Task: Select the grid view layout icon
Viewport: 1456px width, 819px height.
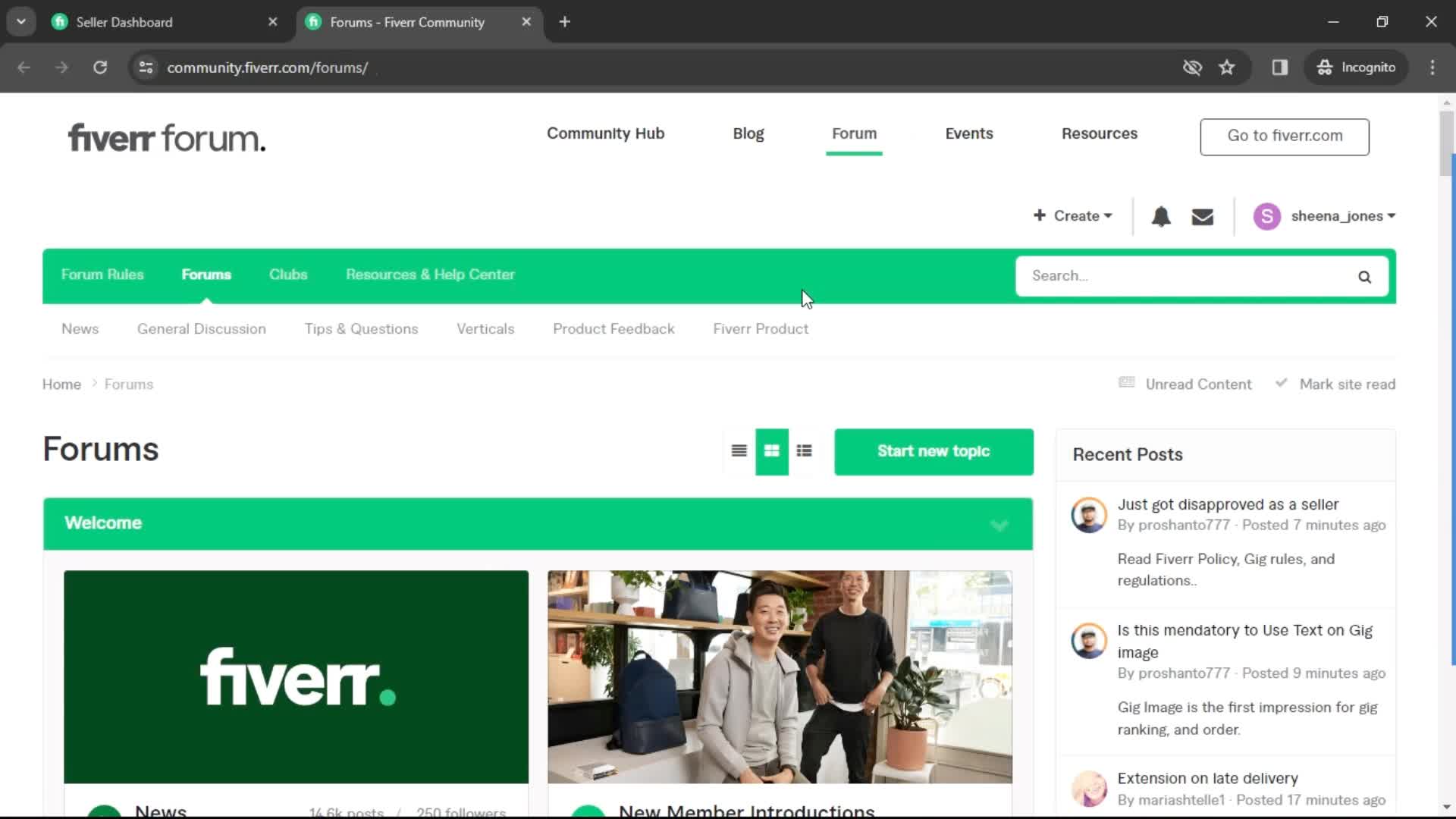Action: pos(772,451)
